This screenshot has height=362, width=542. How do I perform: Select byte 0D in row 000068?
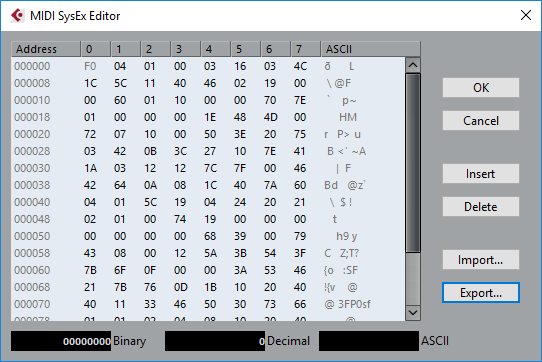[180, 287]
